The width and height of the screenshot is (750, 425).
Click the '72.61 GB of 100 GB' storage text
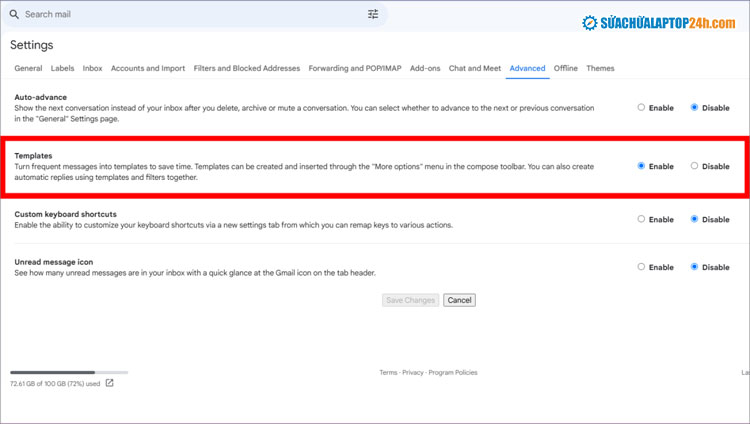55,383
